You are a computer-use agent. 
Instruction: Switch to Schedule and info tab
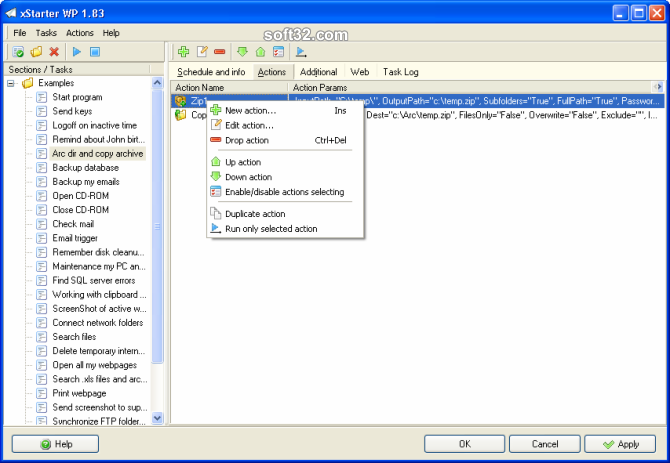tap(211, 72)
